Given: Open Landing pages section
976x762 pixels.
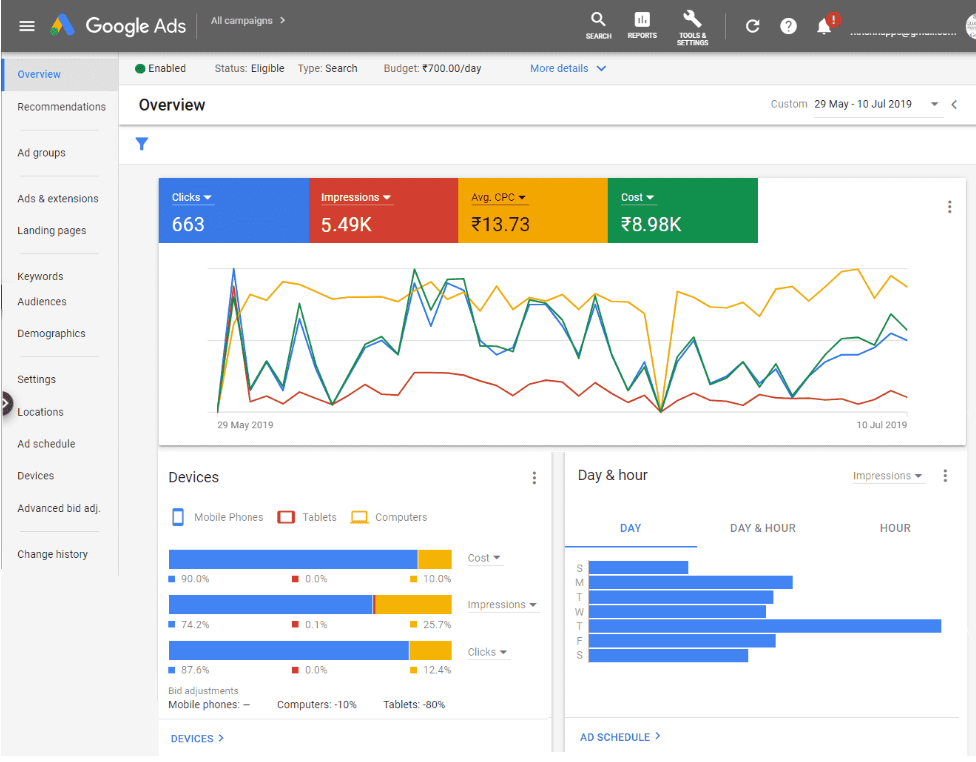Looking at the screenshot, I should [x=52, y=231].
